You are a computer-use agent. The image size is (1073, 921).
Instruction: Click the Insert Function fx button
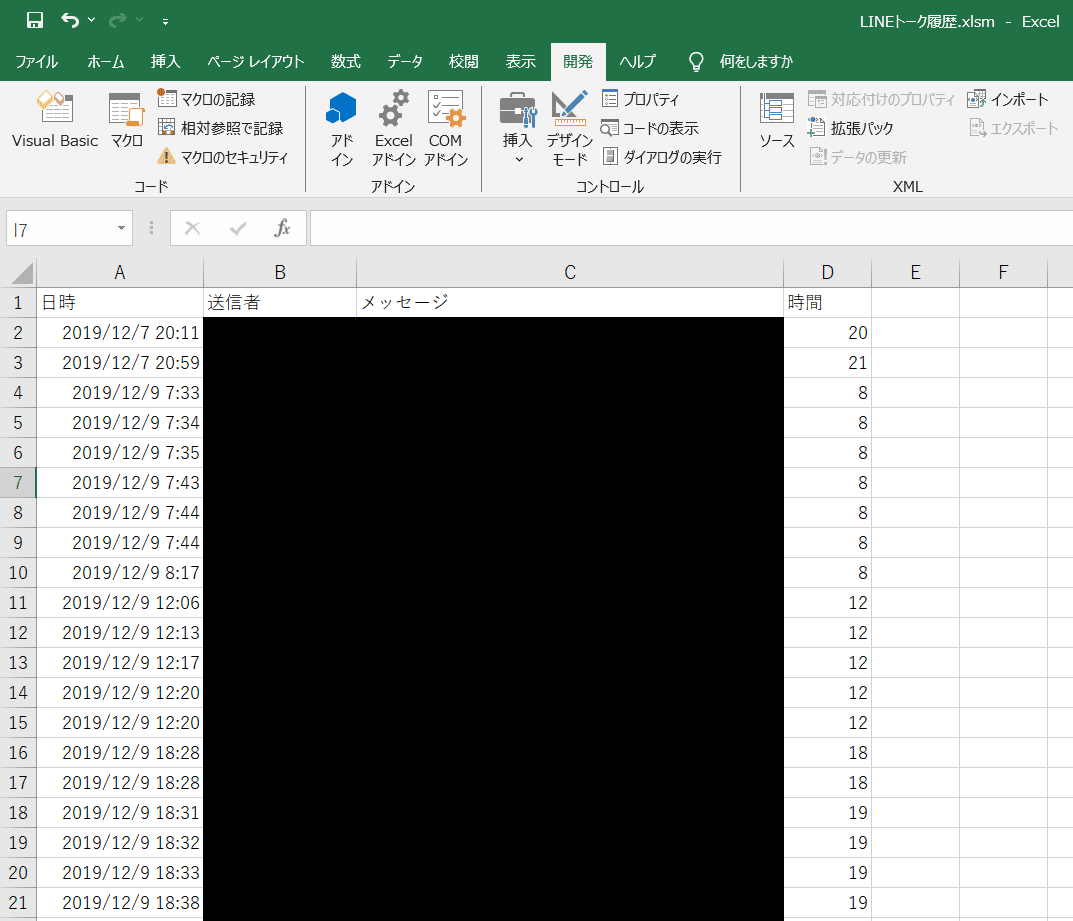(x=282, y=229)
